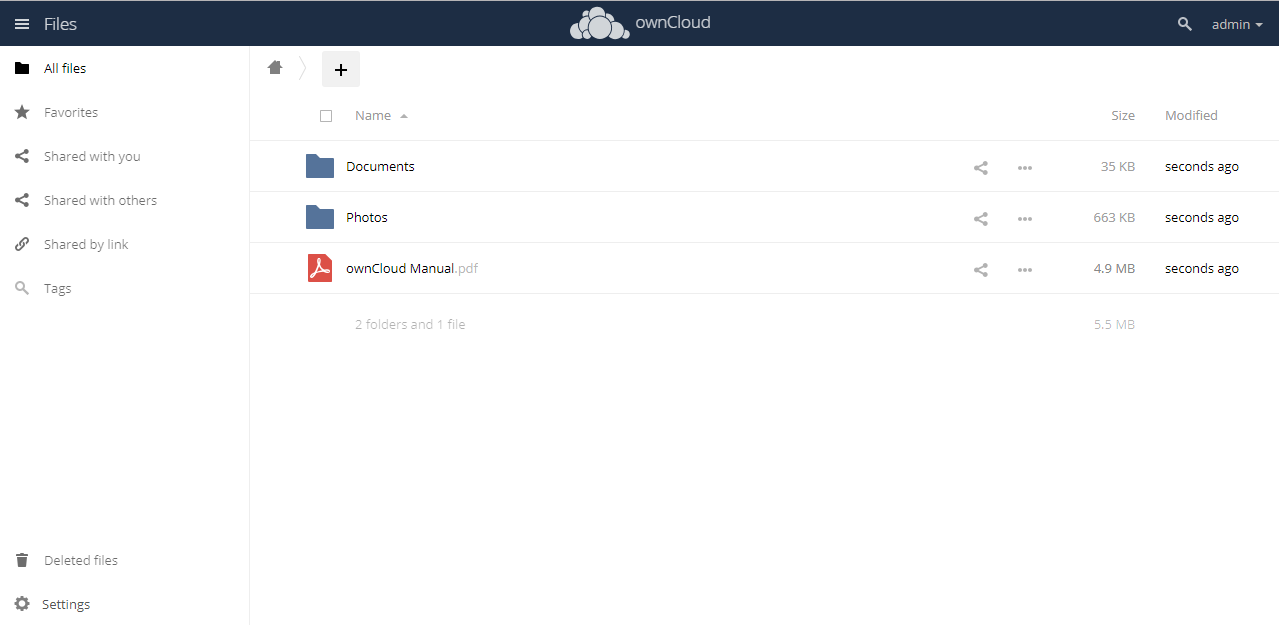Open the Documents folder icon
Image resolution: width=1279 pixels, height=625 pixels.
click(x=320, y=166)
